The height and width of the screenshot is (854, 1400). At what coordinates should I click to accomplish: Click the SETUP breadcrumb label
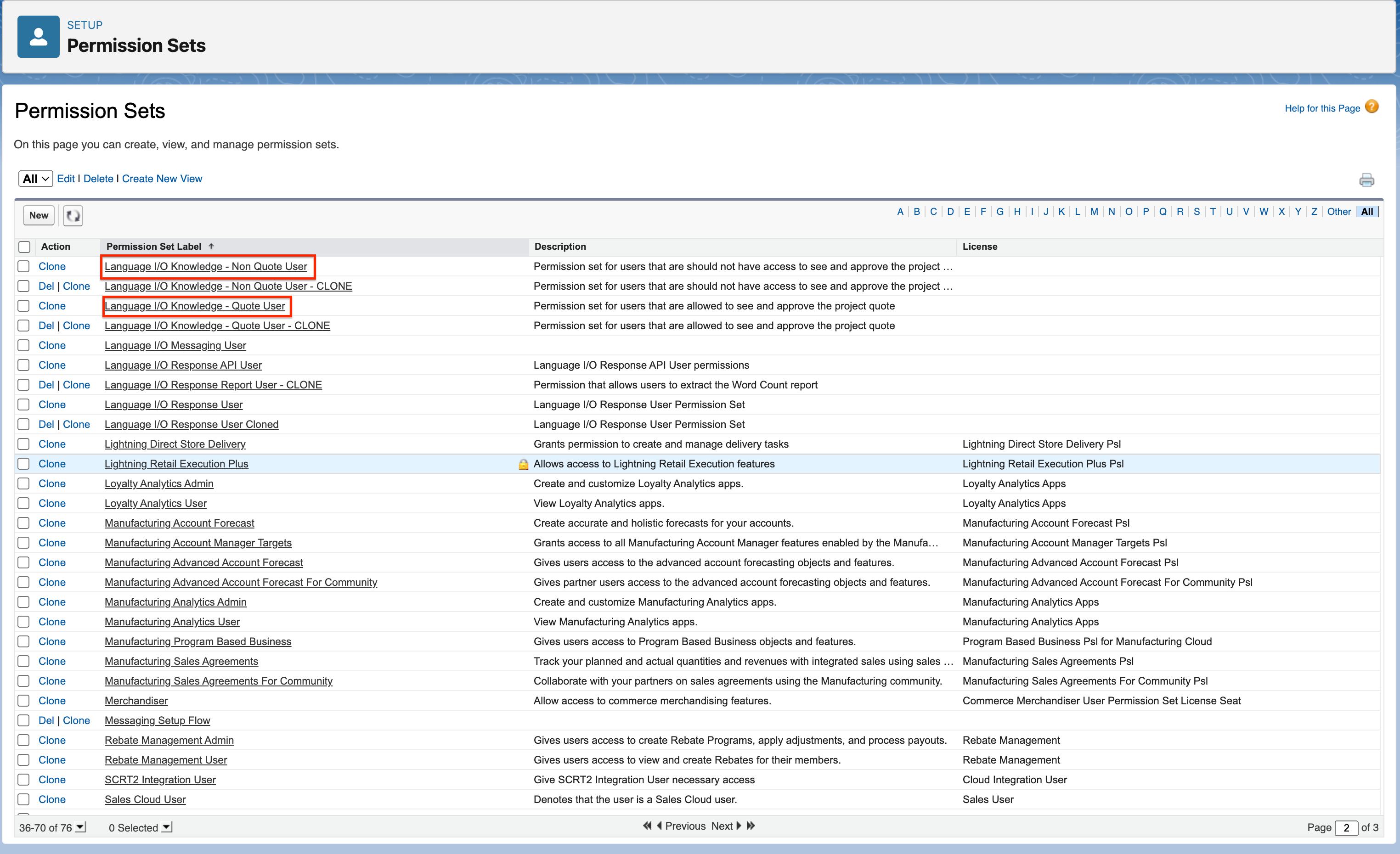(85, 25)
